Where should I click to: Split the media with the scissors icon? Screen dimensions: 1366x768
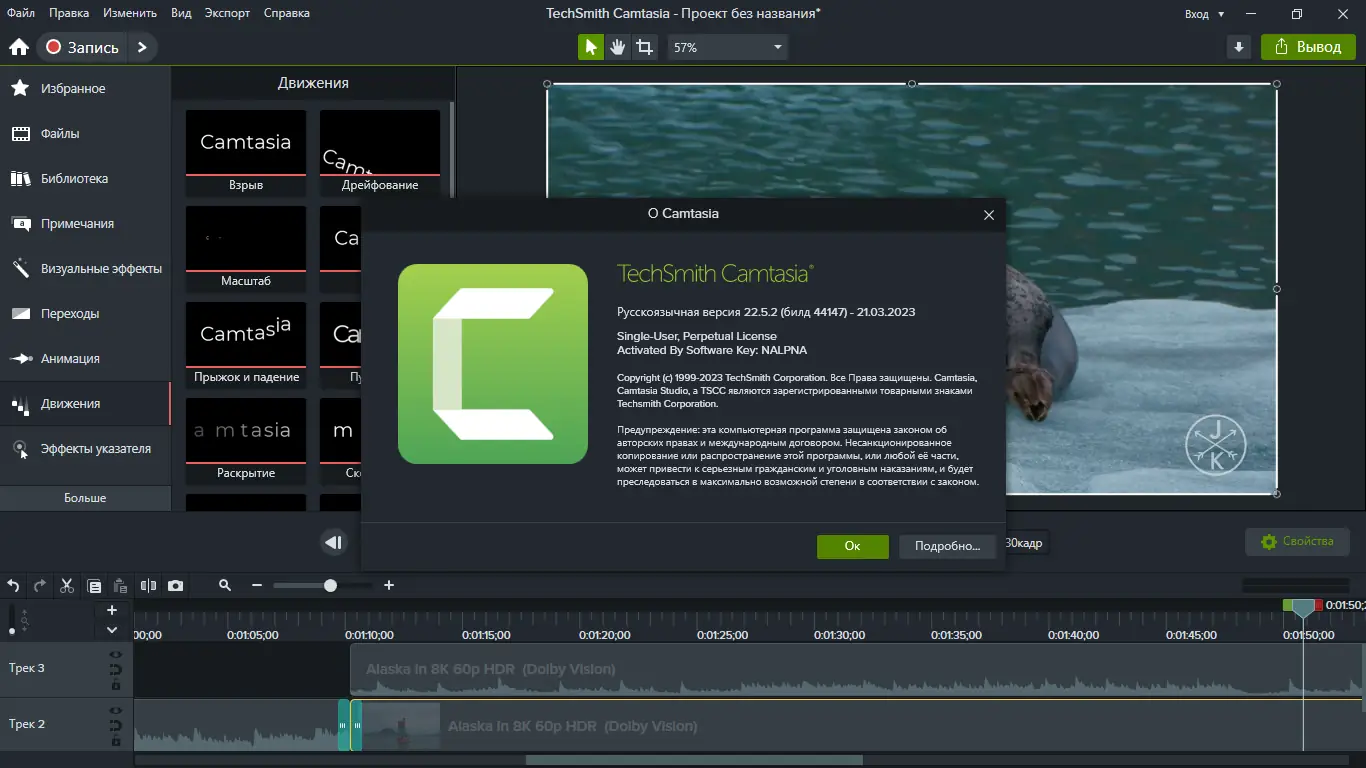[x=66, y=586]
